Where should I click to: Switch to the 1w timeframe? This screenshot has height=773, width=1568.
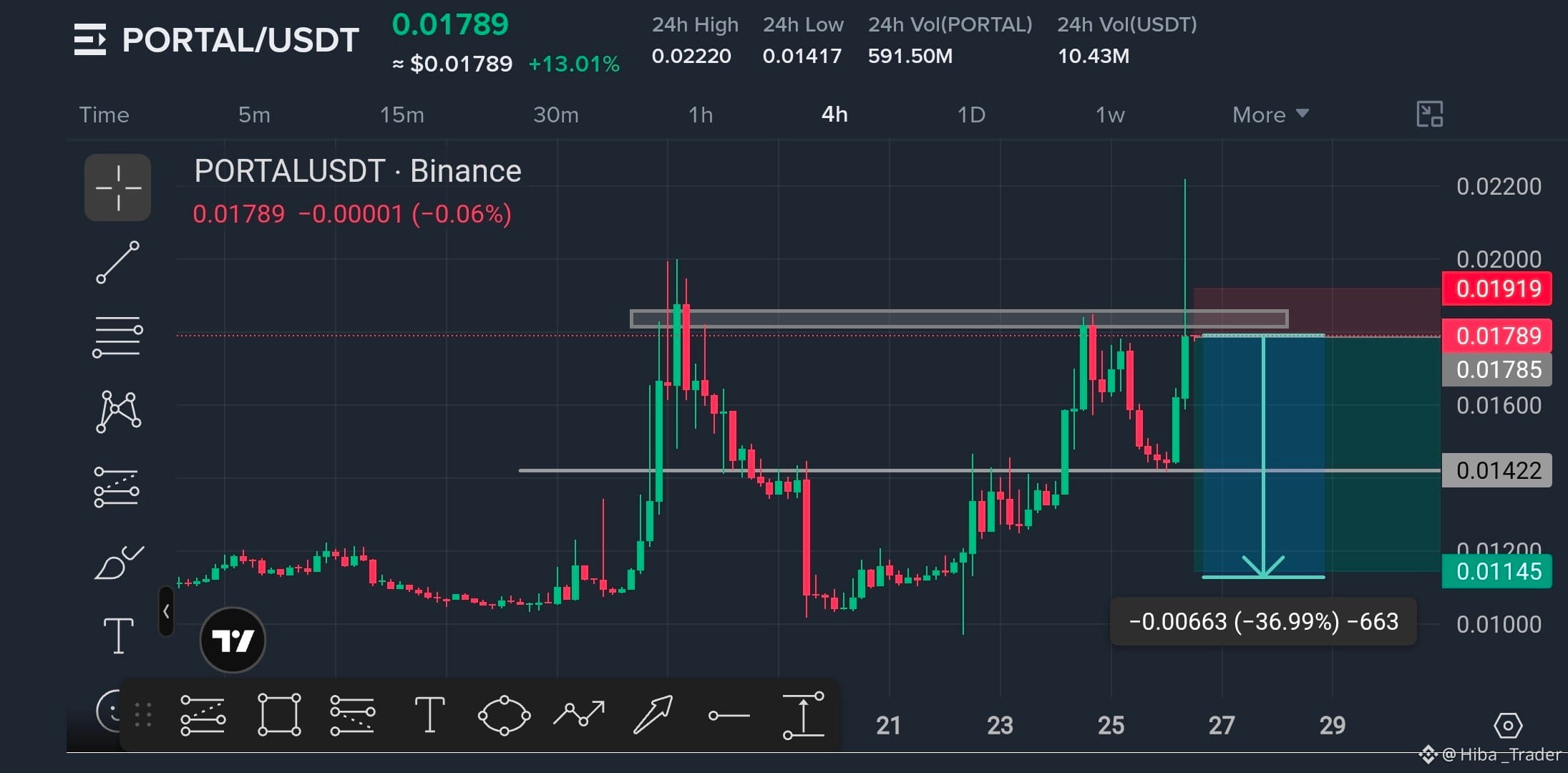[1110, 115]
